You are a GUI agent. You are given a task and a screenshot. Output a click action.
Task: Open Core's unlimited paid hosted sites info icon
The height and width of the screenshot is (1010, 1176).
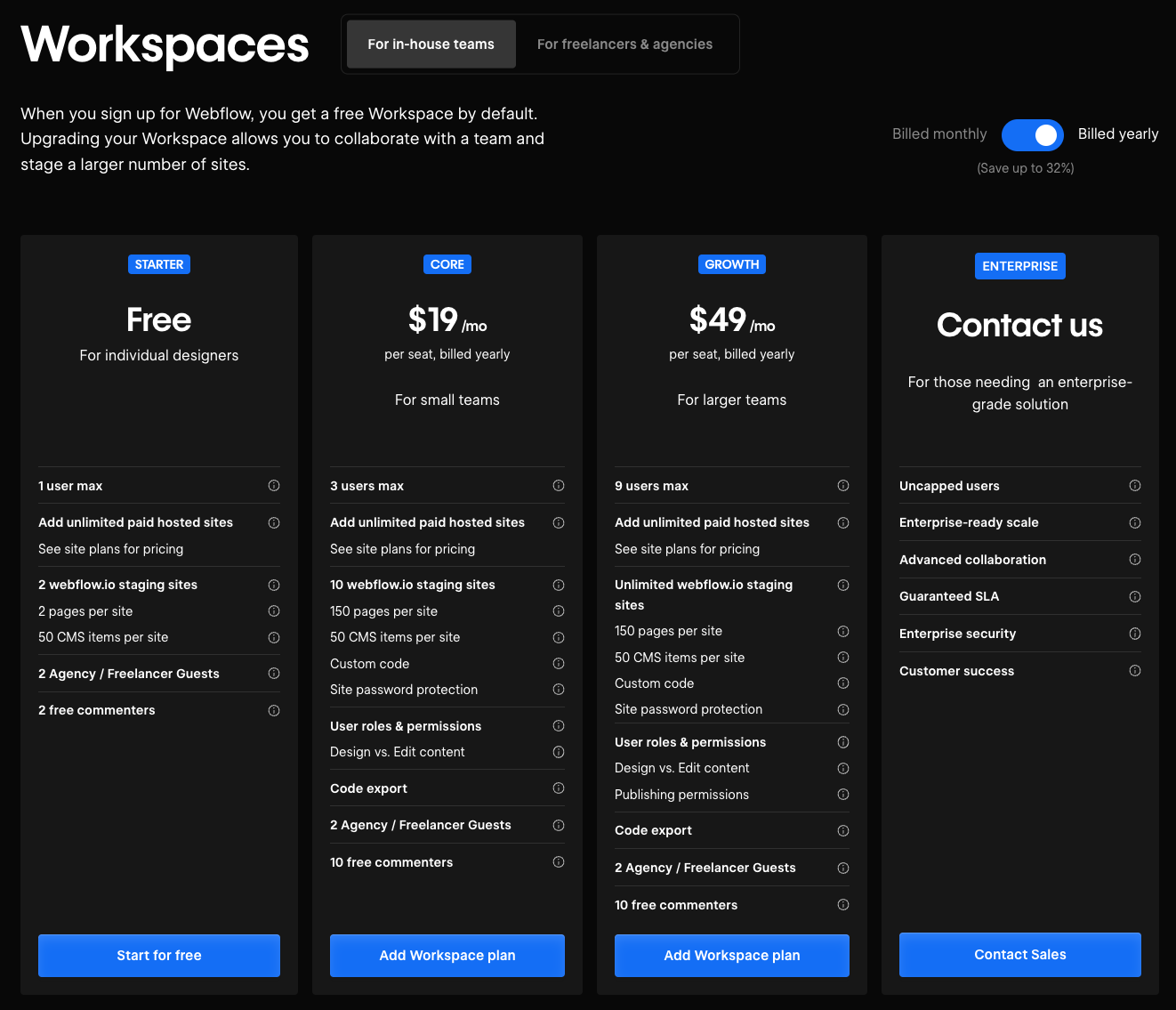(x=559, y=523)
